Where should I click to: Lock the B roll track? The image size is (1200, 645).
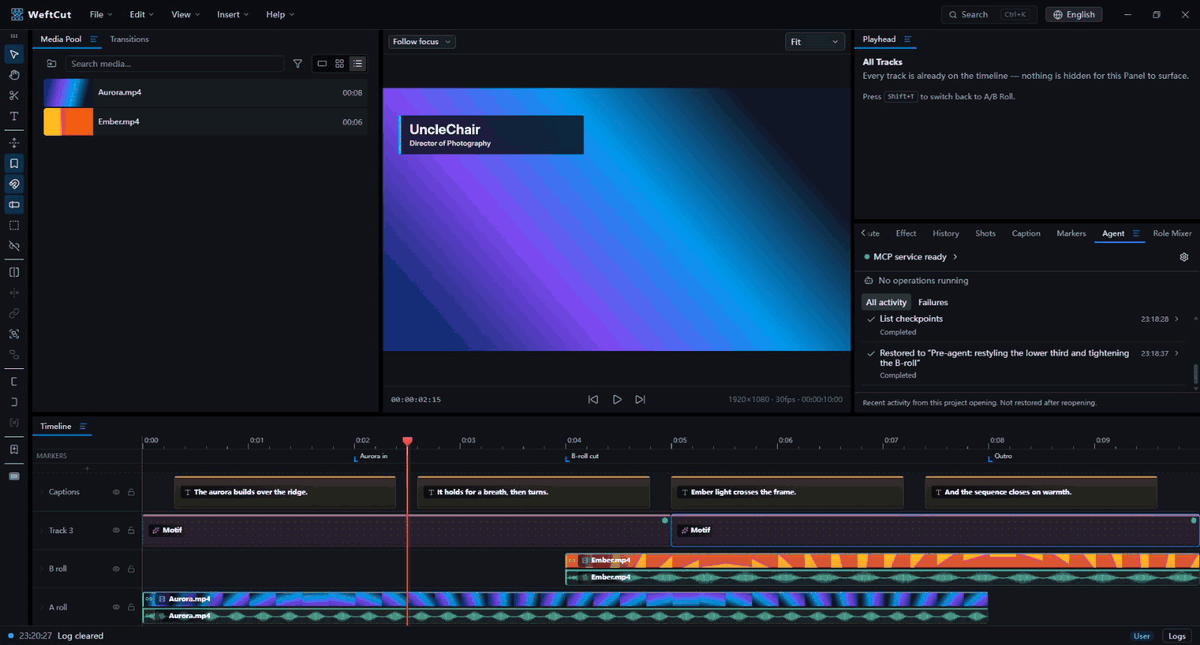[x=131, y=569]
